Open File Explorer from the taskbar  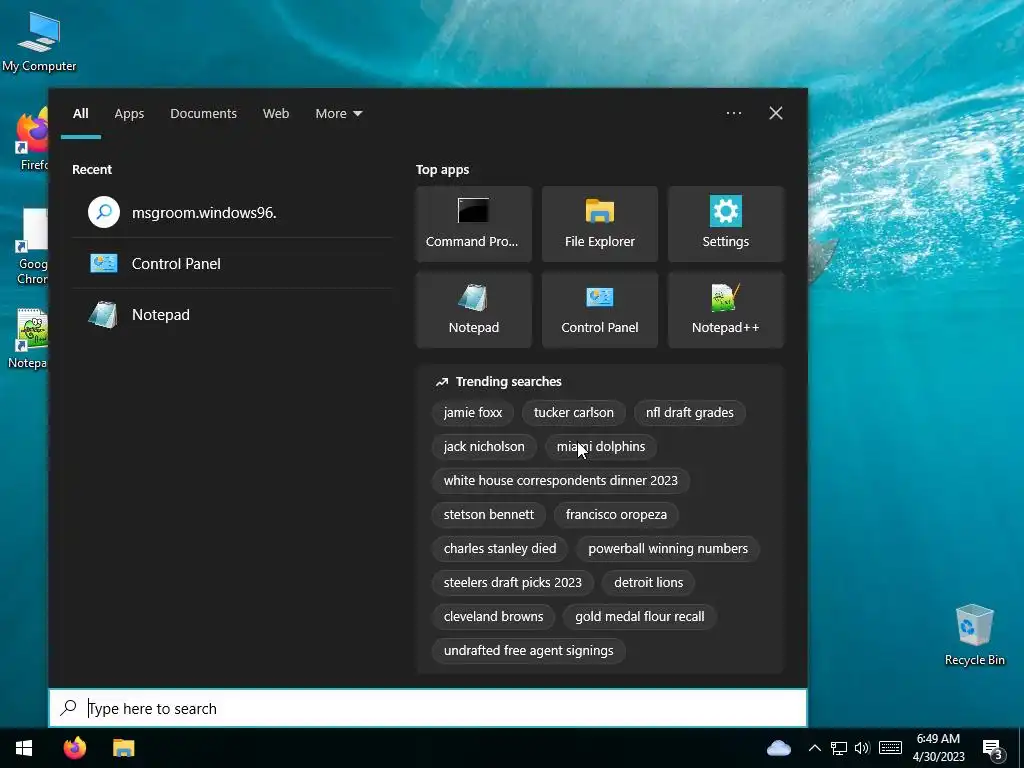pyautogui.click(x=123, y=748)
